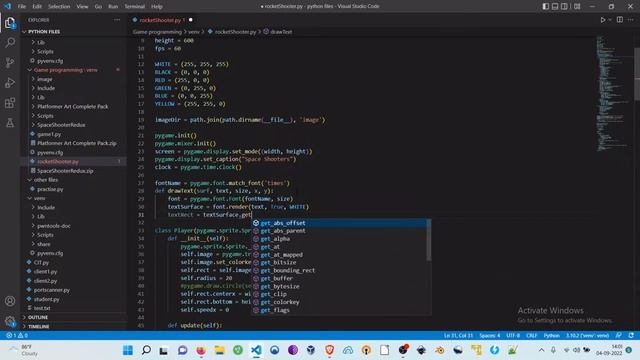Open Firefox from taskbar
This screenshot has width=640, height=360.
(201, 350)
